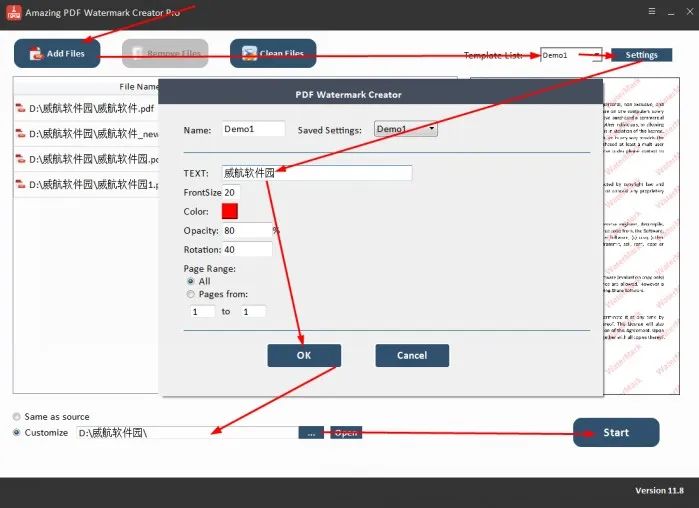Open the hamburger menu icon in title bar

652,12
